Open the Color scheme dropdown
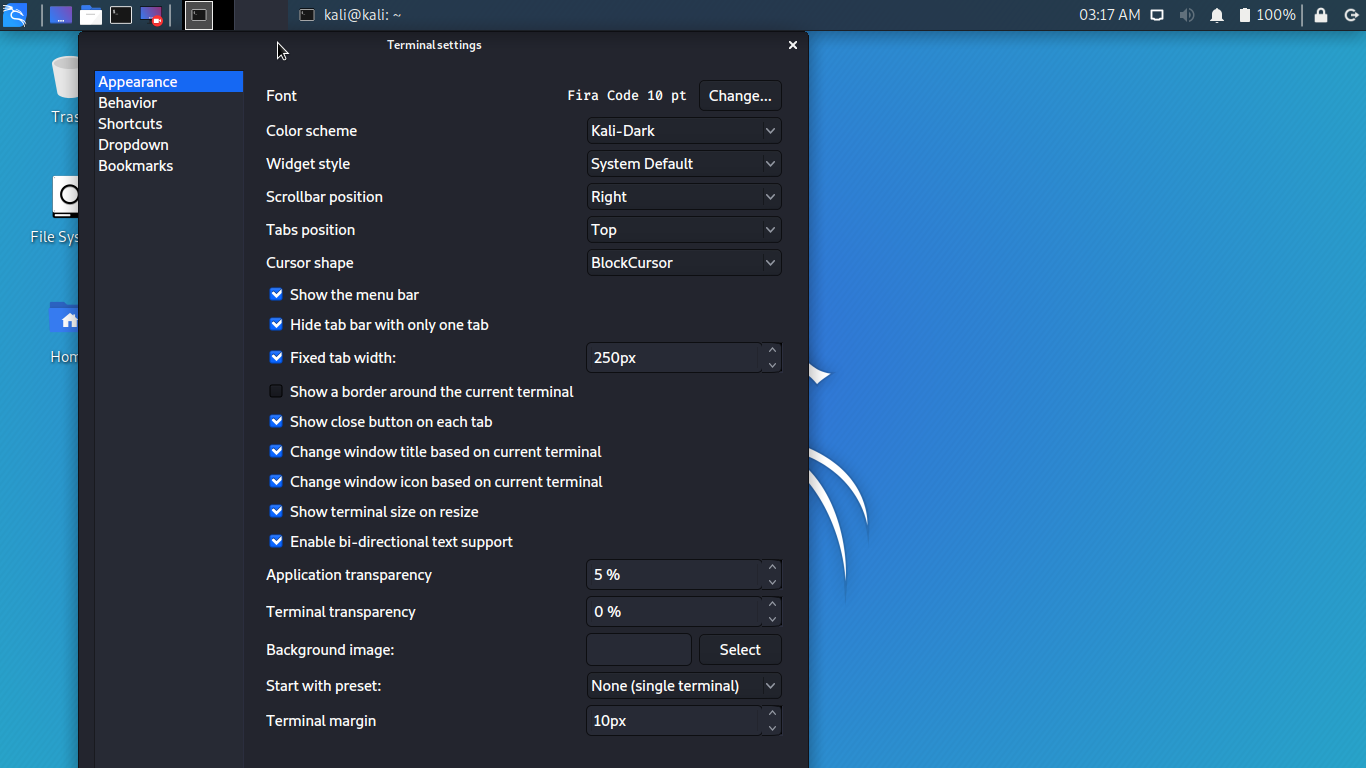 (683, 131)
